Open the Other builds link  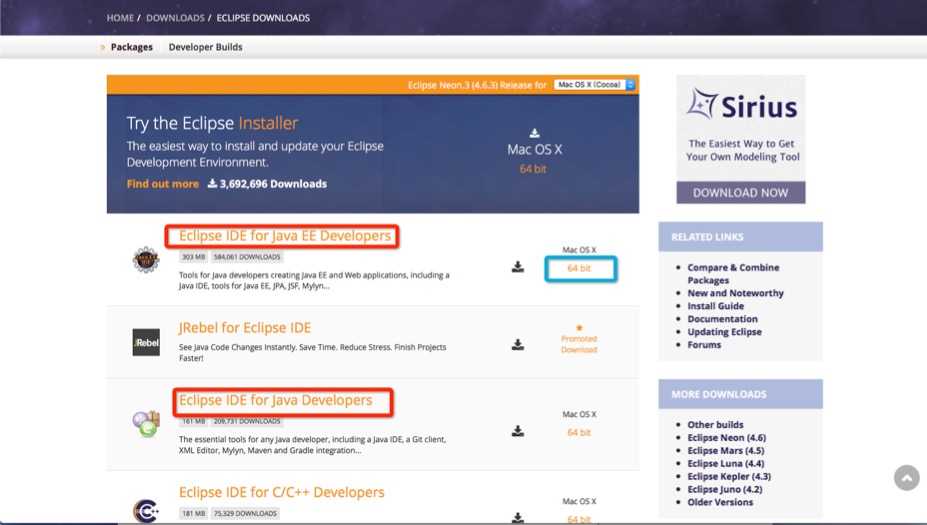click(x=715, y=424)
